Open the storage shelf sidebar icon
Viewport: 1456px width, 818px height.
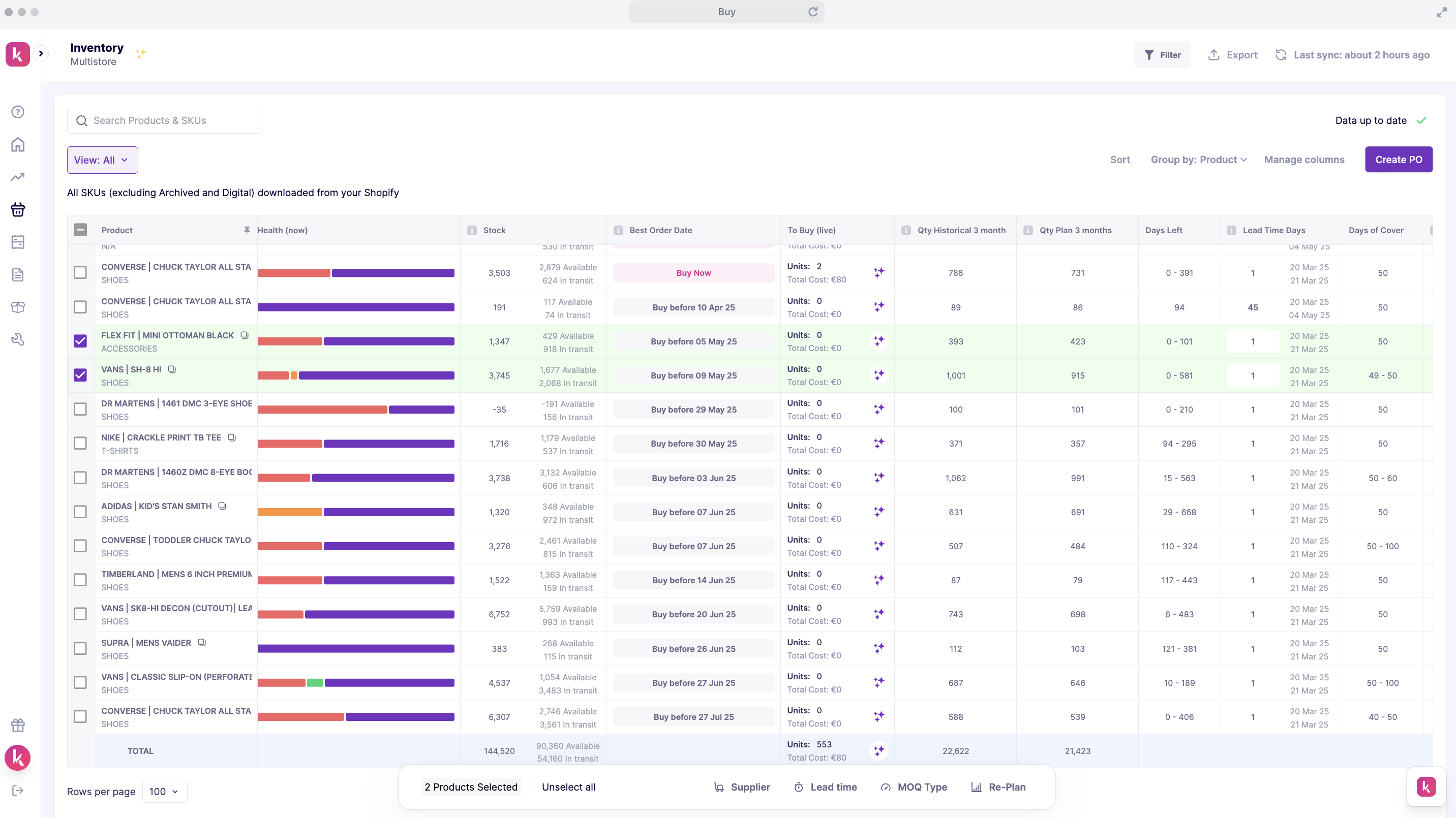click(18, 242)
